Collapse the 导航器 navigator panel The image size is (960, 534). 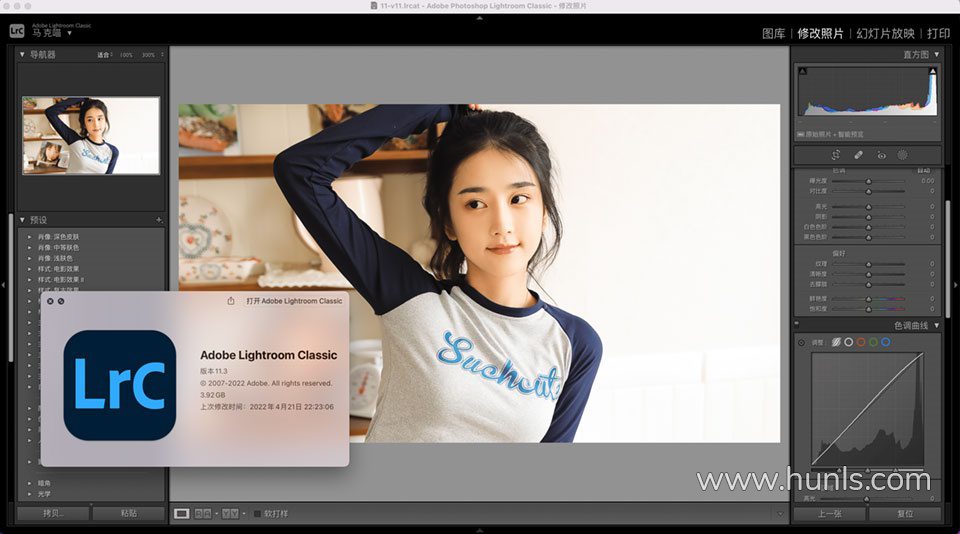point(22,55)
